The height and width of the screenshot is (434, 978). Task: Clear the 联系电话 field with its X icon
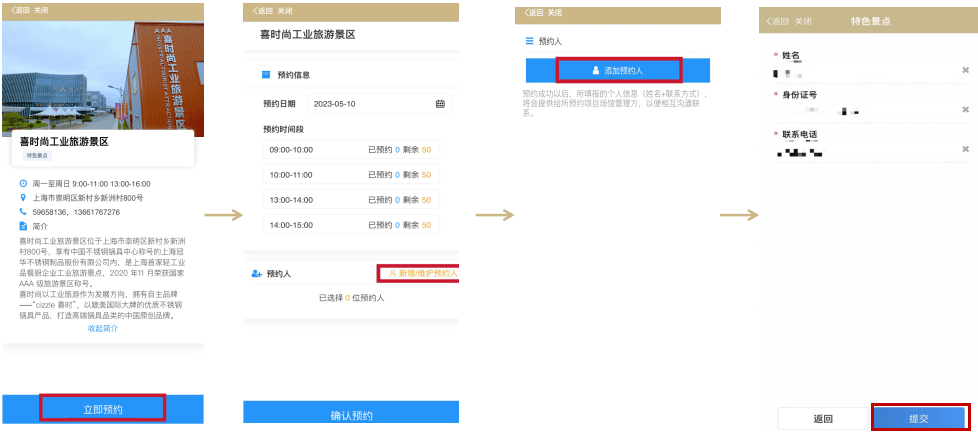965,149
